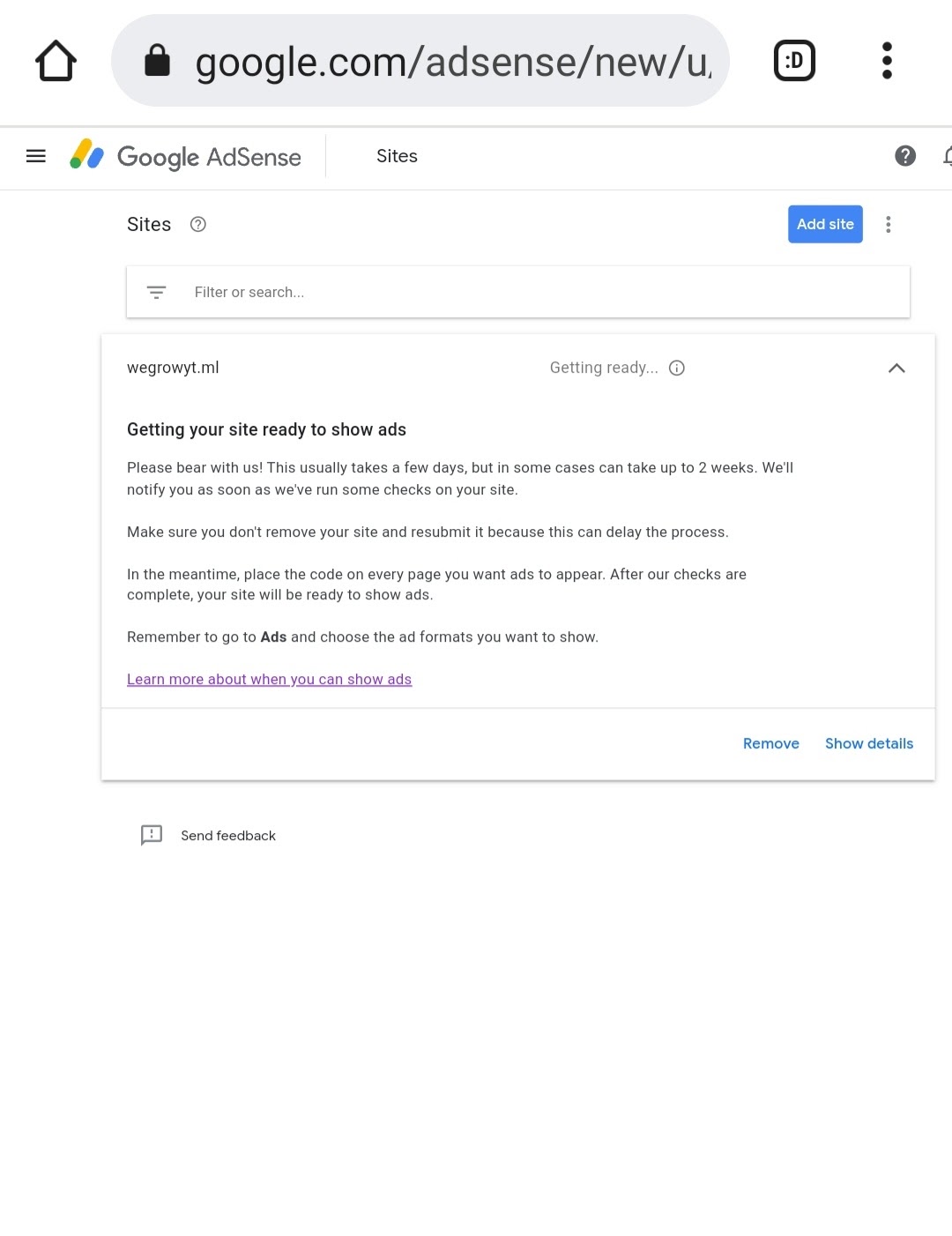Click the Add site button
This screenshot has width=952, height=1236.
(x=825, y=224)
